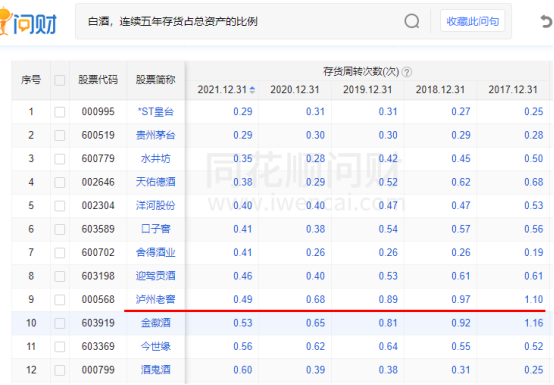This screenshot has height=385, width=554.
Task: Open stock link 洋河股份
Action: tap(155, 206)
